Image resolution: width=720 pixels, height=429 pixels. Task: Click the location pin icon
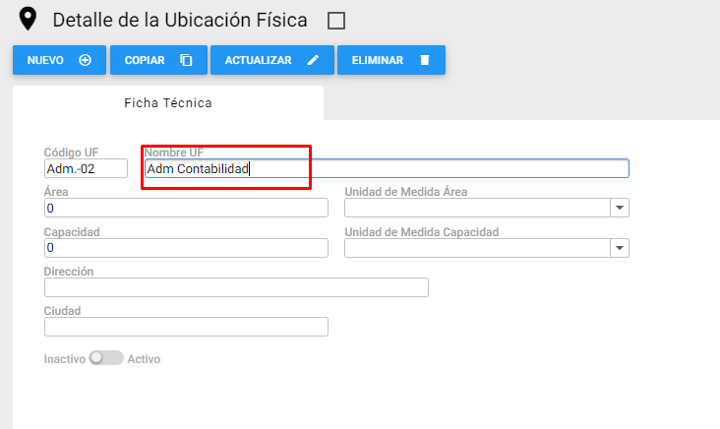click(x=28, y=19)
